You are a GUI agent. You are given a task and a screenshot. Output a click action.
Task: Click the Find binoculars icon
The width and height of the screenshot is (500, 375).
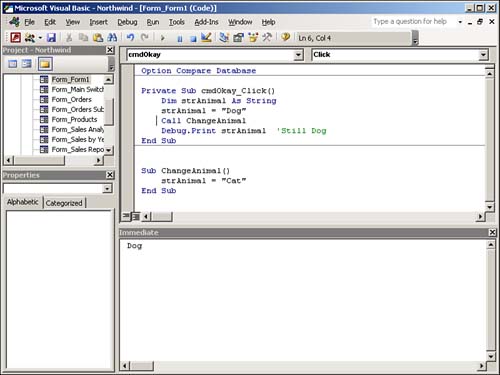coord(112,38)
